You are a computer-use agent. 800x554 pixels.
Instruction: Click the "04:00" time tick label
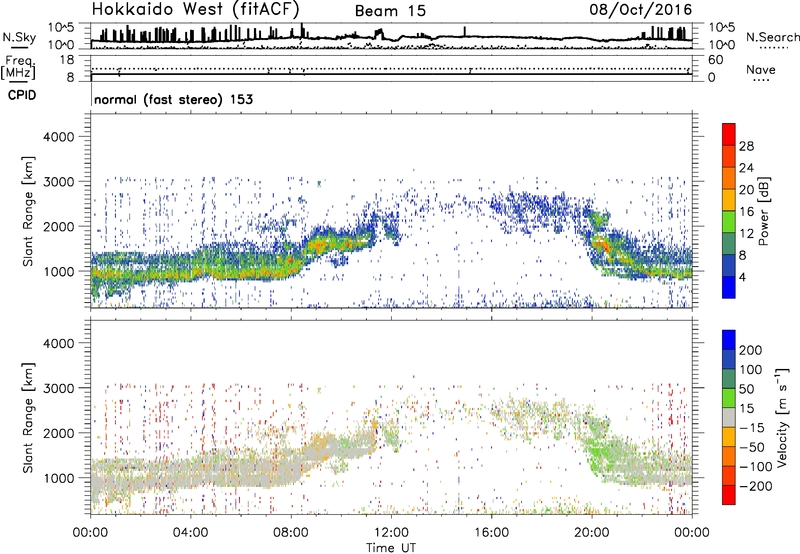191,533
